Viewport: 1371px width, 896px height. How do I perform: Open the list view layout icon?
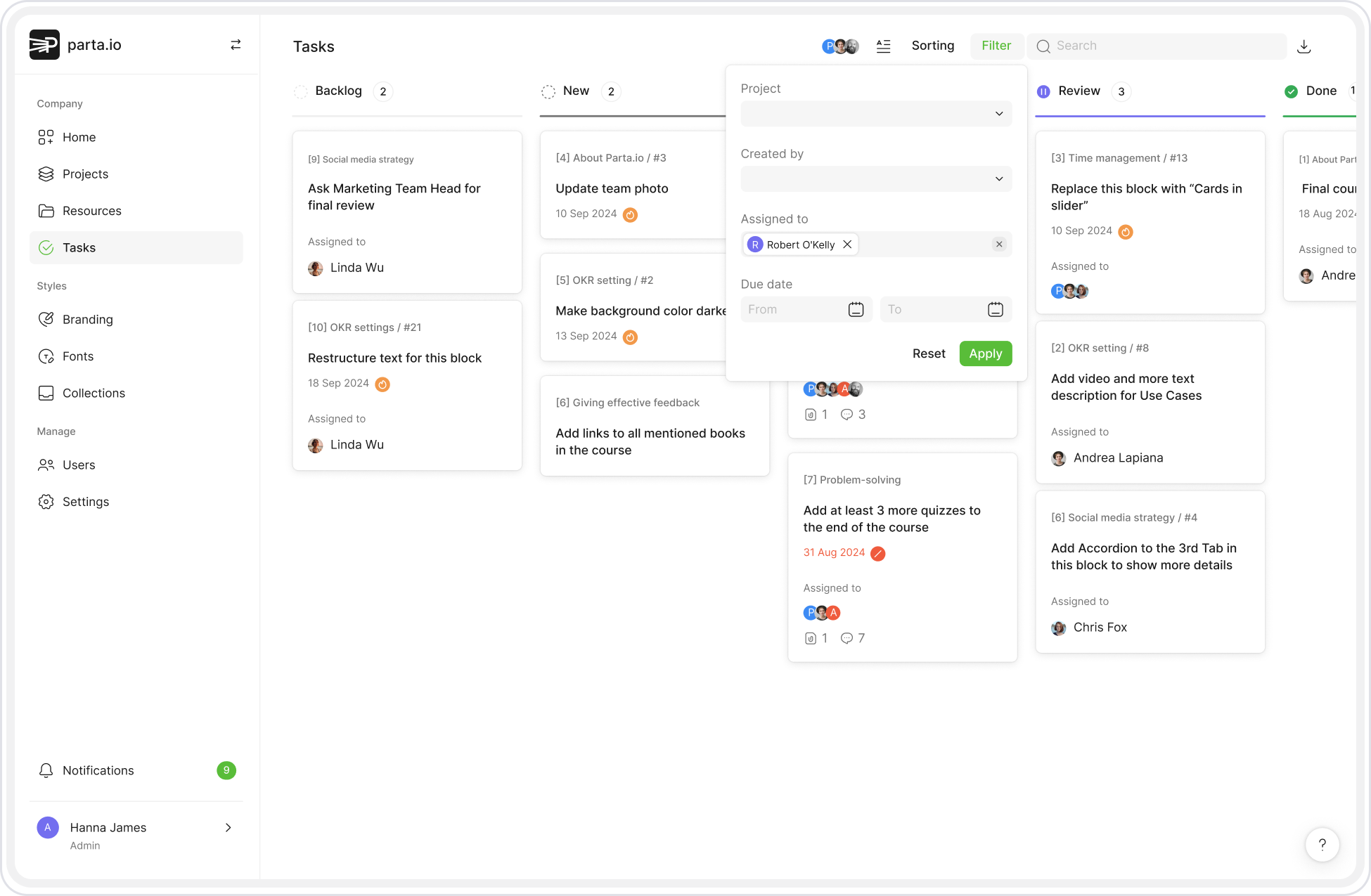pos(883,46)
